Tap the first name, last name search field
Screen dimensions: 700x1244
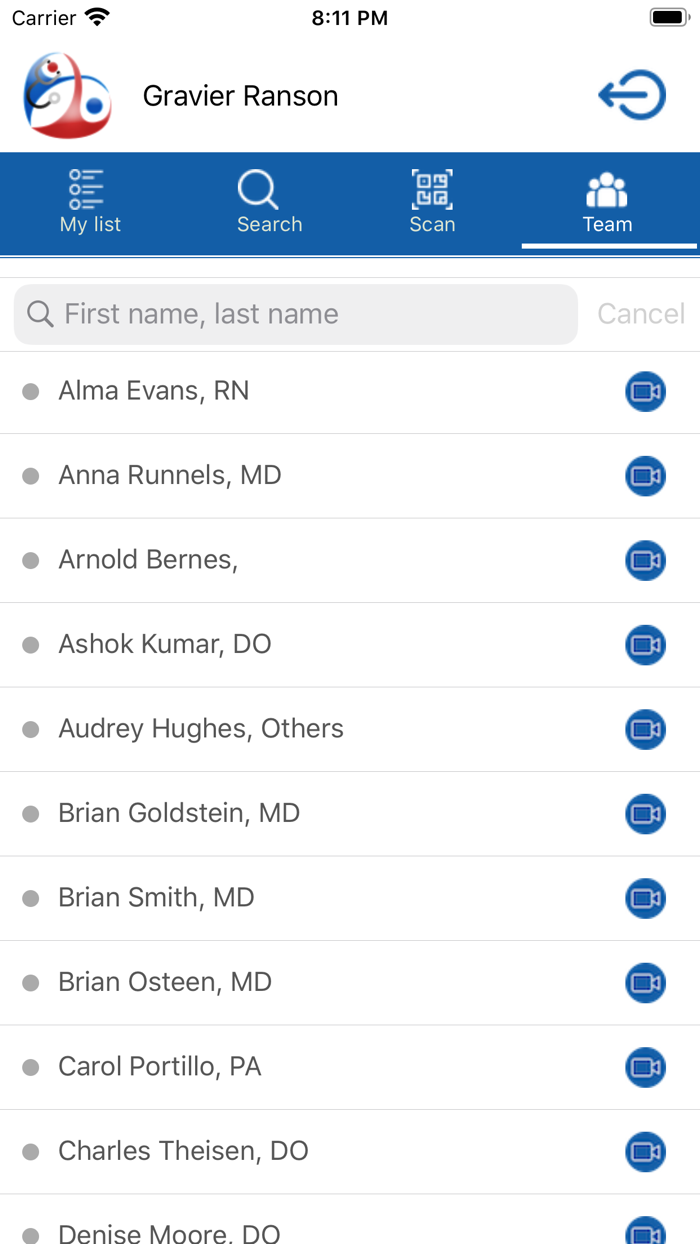[x=295, y=313]
